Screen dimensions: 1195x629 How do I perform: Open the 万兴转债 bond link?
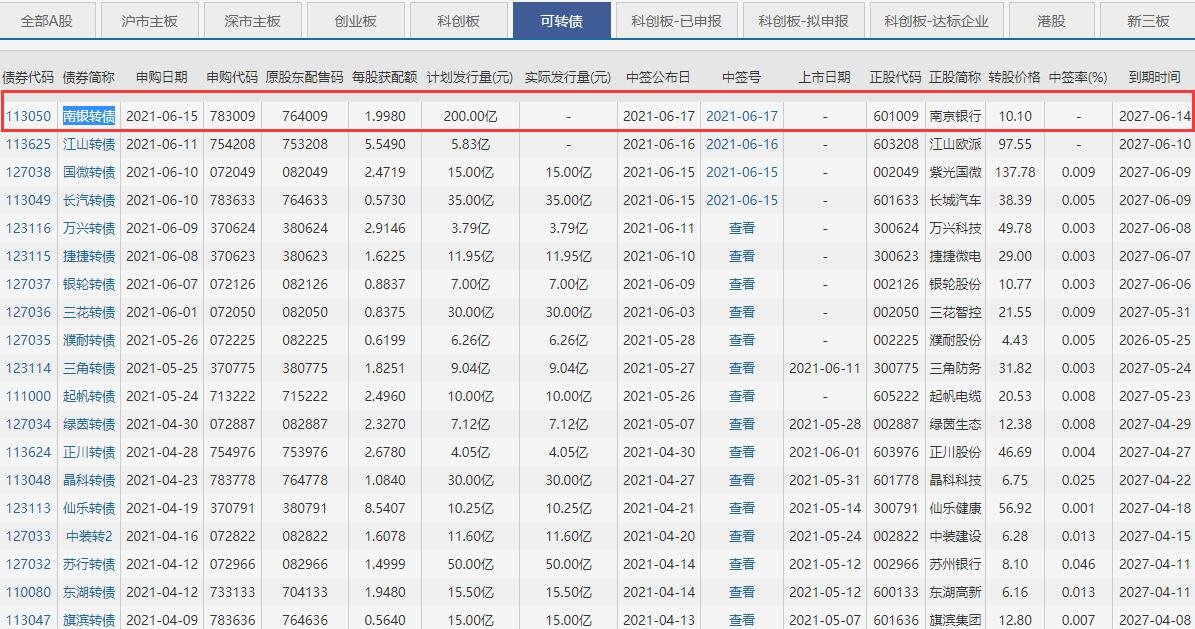click(x=89, y=229)
